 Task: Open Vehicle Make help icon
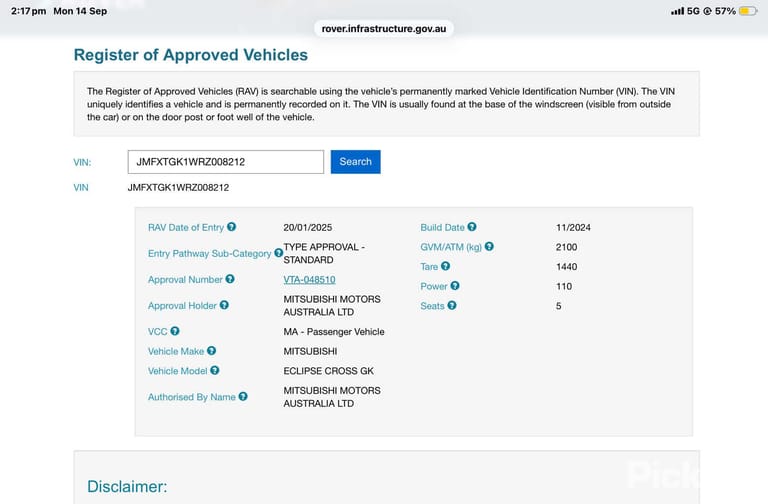(211, 351)
